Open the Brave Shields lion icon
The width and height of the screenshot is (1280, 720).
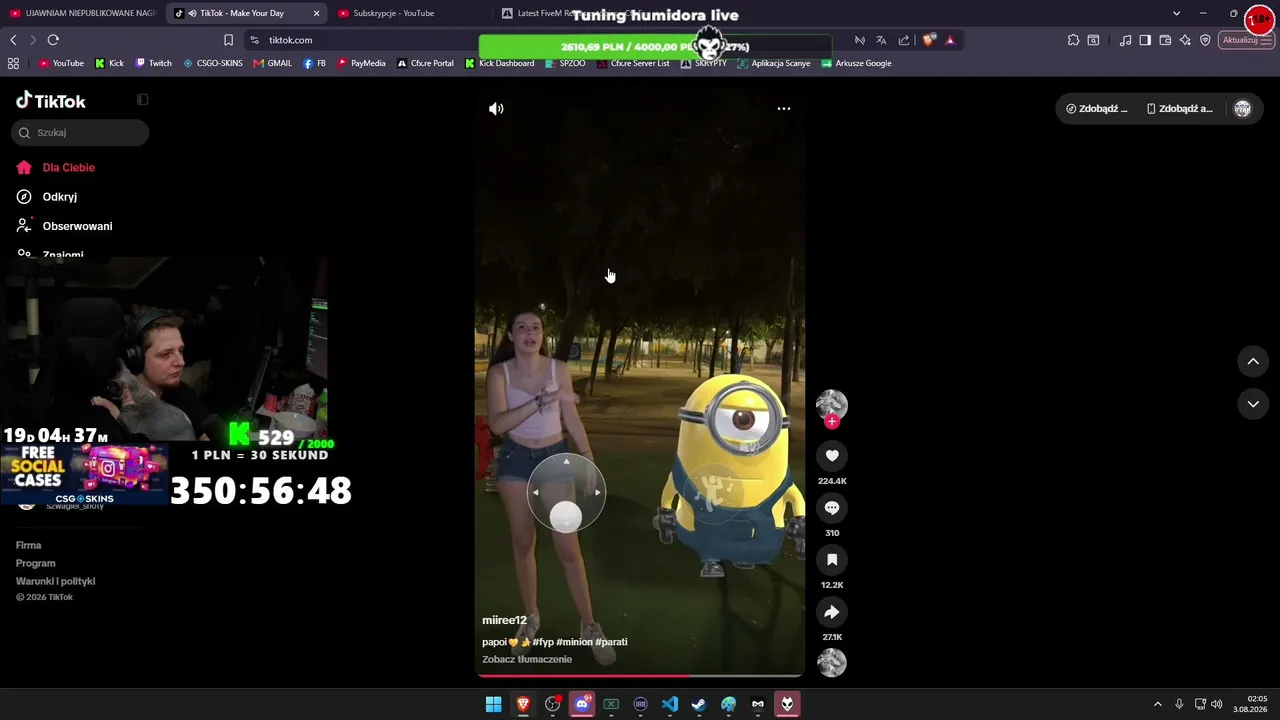[929, 40]
